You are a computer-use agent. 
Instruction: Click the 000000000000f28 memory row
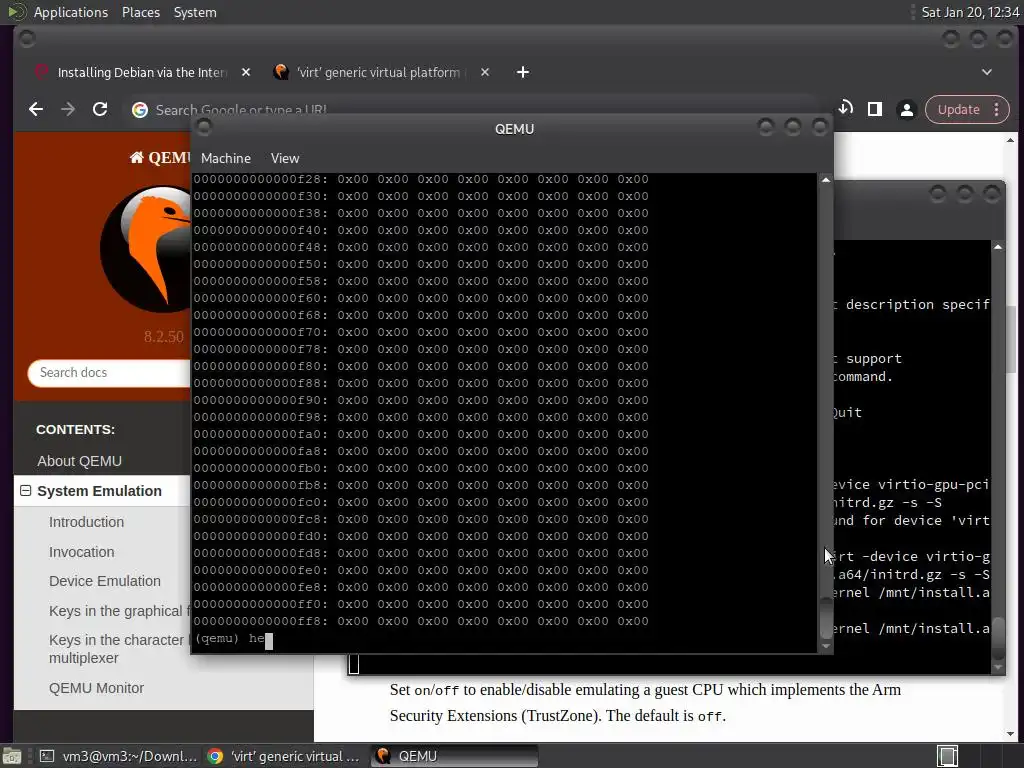click(421, 179)
